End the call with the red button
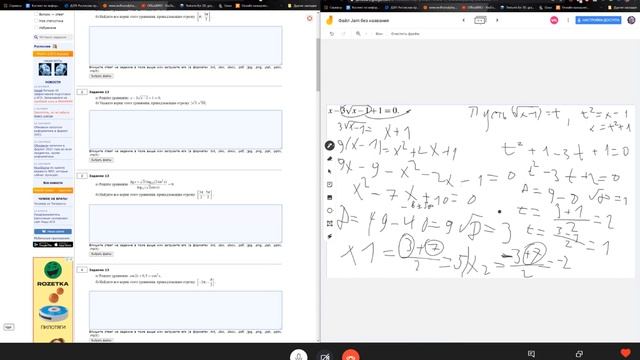The width and height of the screenshot is (640, 360). (x=351, y=356)
